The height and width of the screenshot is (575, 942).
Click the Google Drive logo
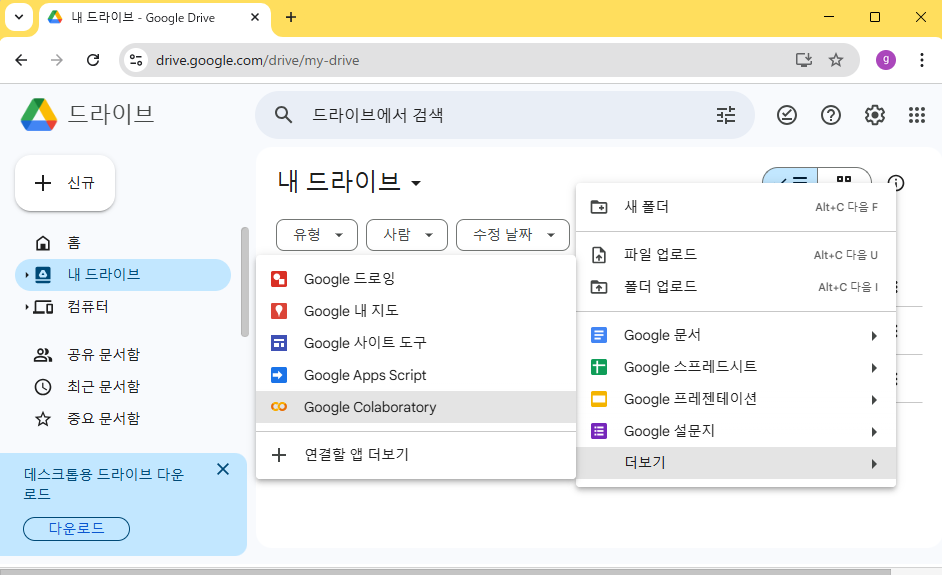click(x=39, y=115)
